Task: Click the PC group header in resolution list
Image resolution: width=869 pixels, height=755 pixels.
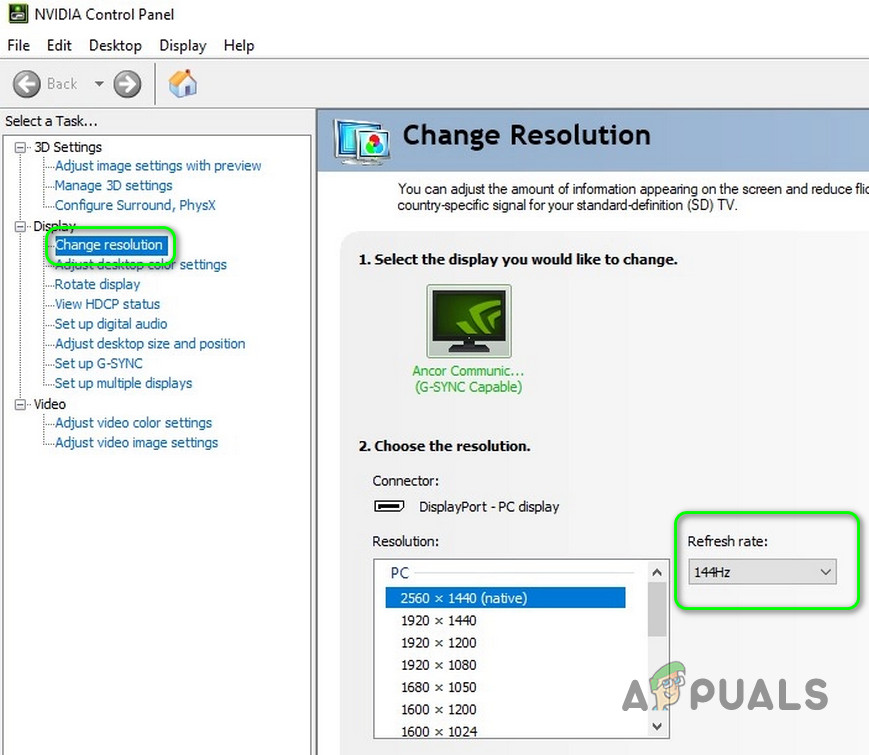Action: tap(400, 573)
